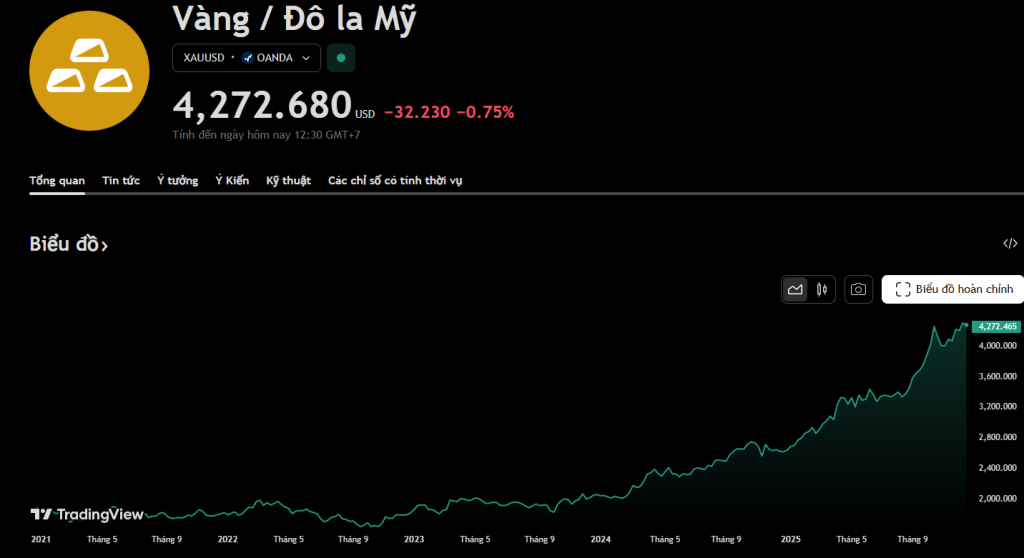Switch to area chart style
This screenshot has height=558, width=1024.
[796, 289]
